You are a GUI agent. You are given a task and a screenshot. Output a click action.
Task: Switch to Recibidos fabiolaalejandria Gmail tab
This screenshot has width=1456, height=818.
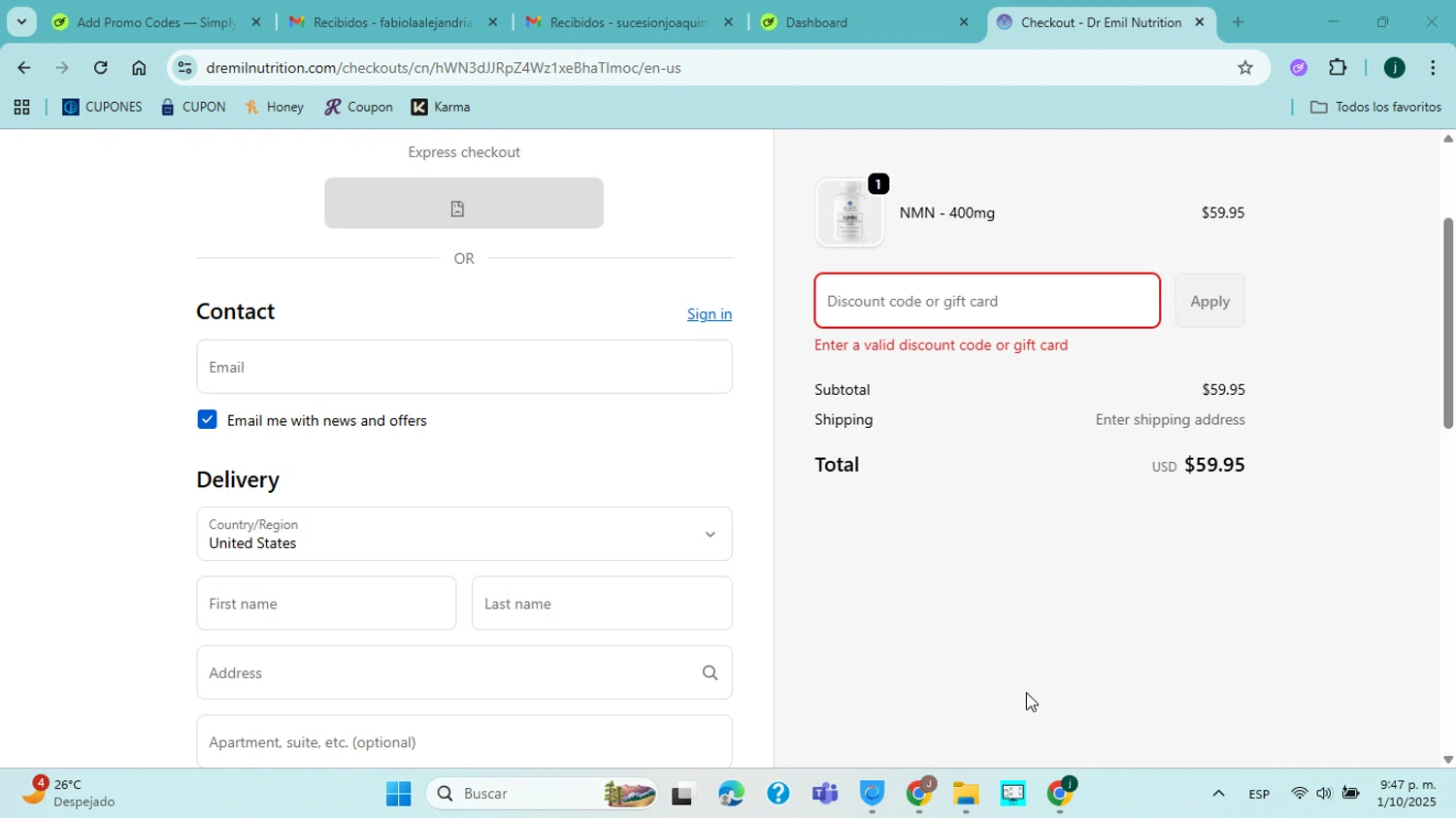tap(393, 21)
